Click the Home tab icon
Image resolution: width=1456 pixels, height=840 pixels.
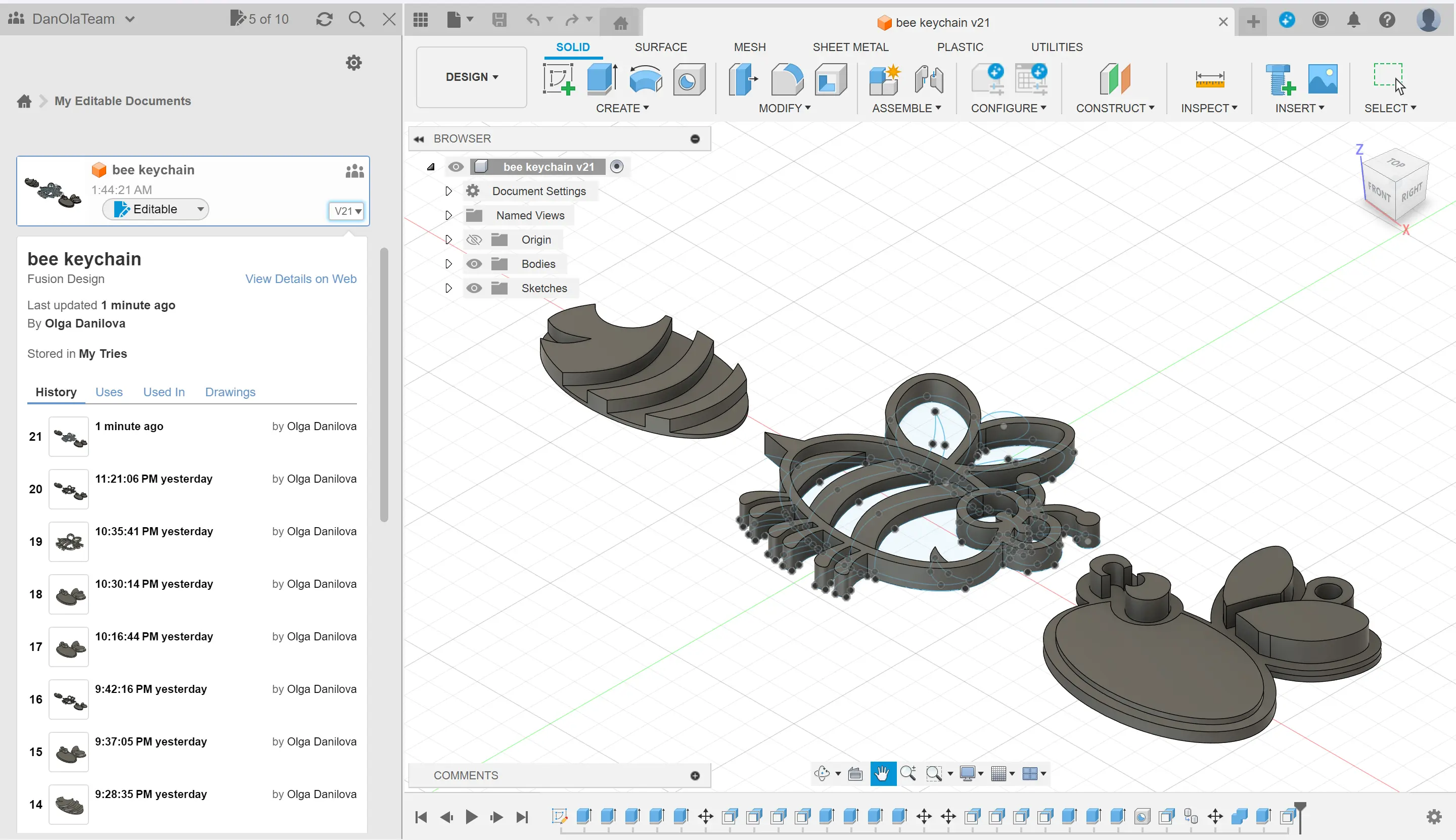620,23
